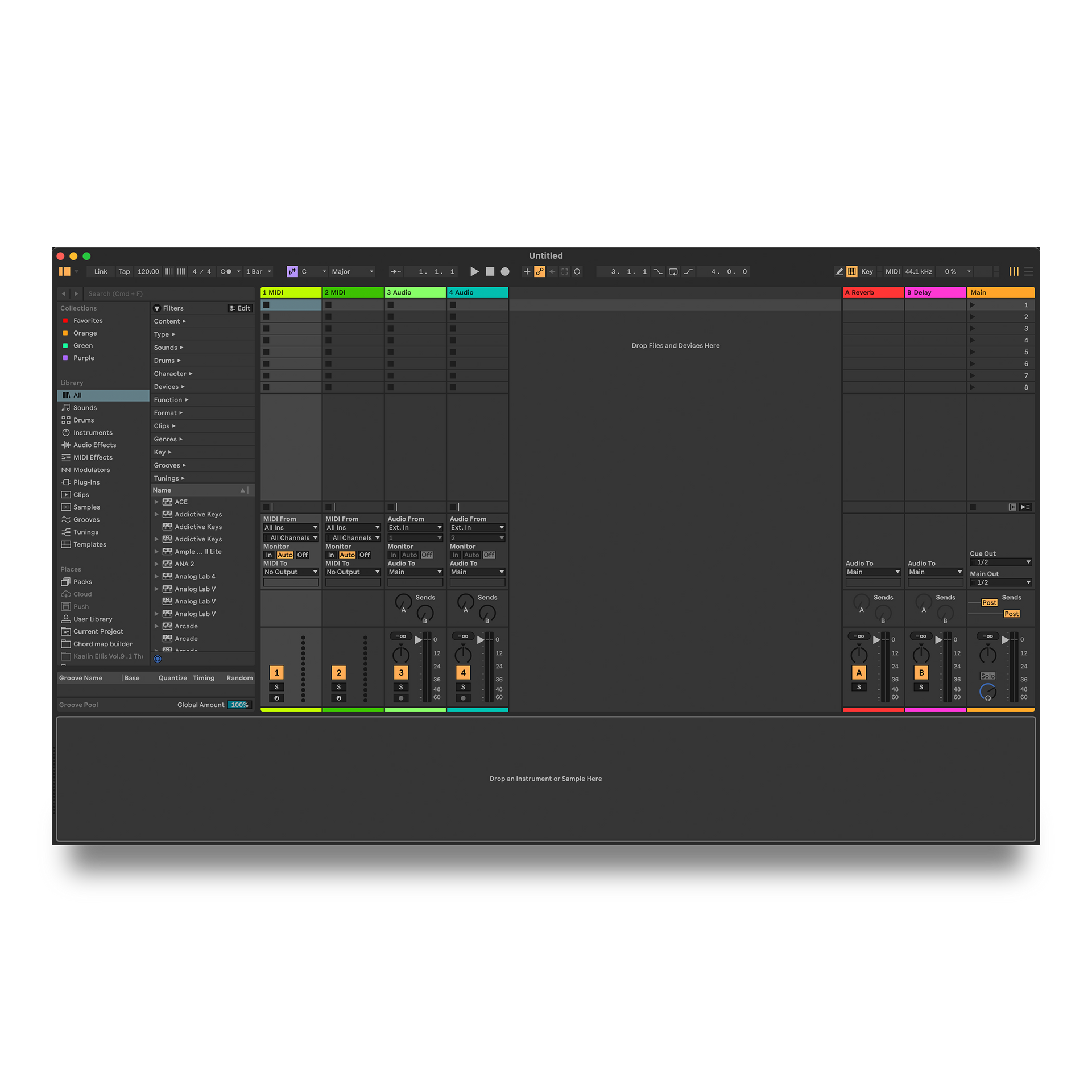This screenshot has height=1092, width=1092.
Task: Expand the Devices filter in the browser
Action: (169, 386)
